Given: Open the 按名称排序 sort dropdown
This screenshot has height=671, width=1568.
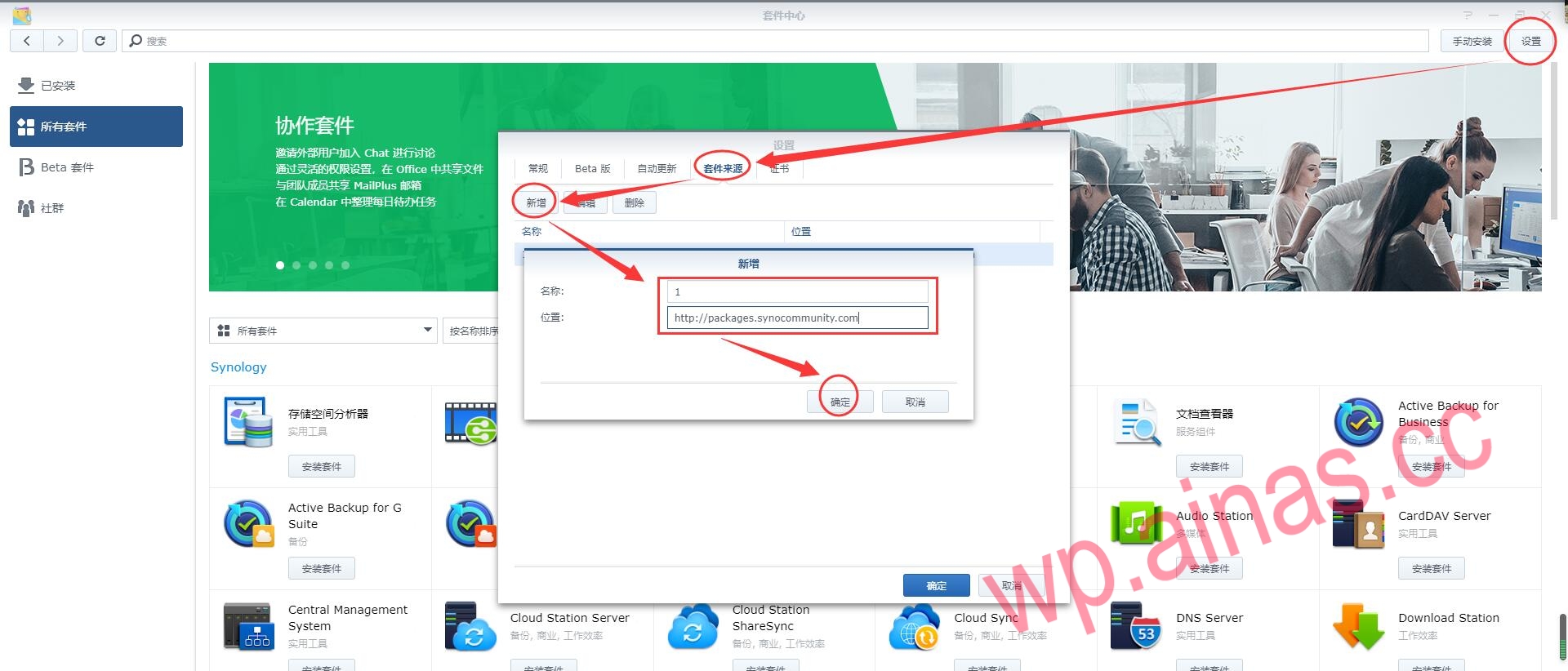Looking at the screenshot, I should (472, 331).
